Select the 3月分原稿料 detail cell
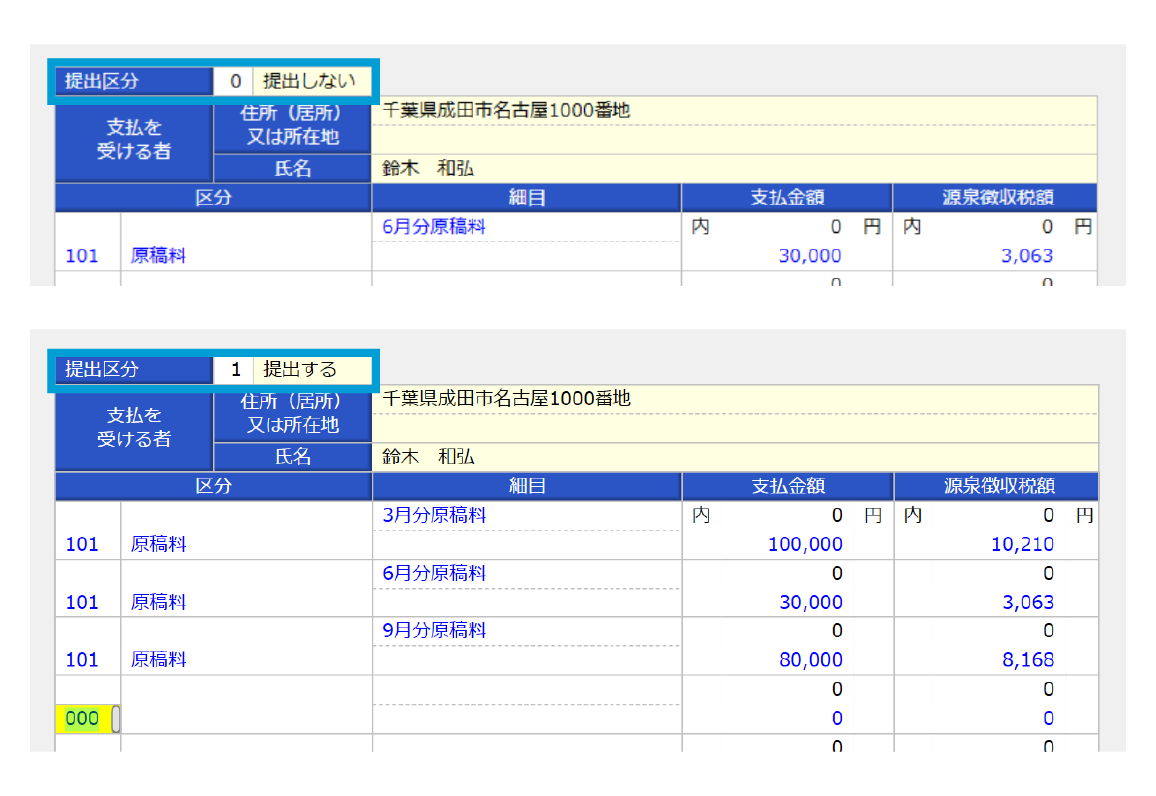The image size is (1156, 796). click(x=434, y=515)
